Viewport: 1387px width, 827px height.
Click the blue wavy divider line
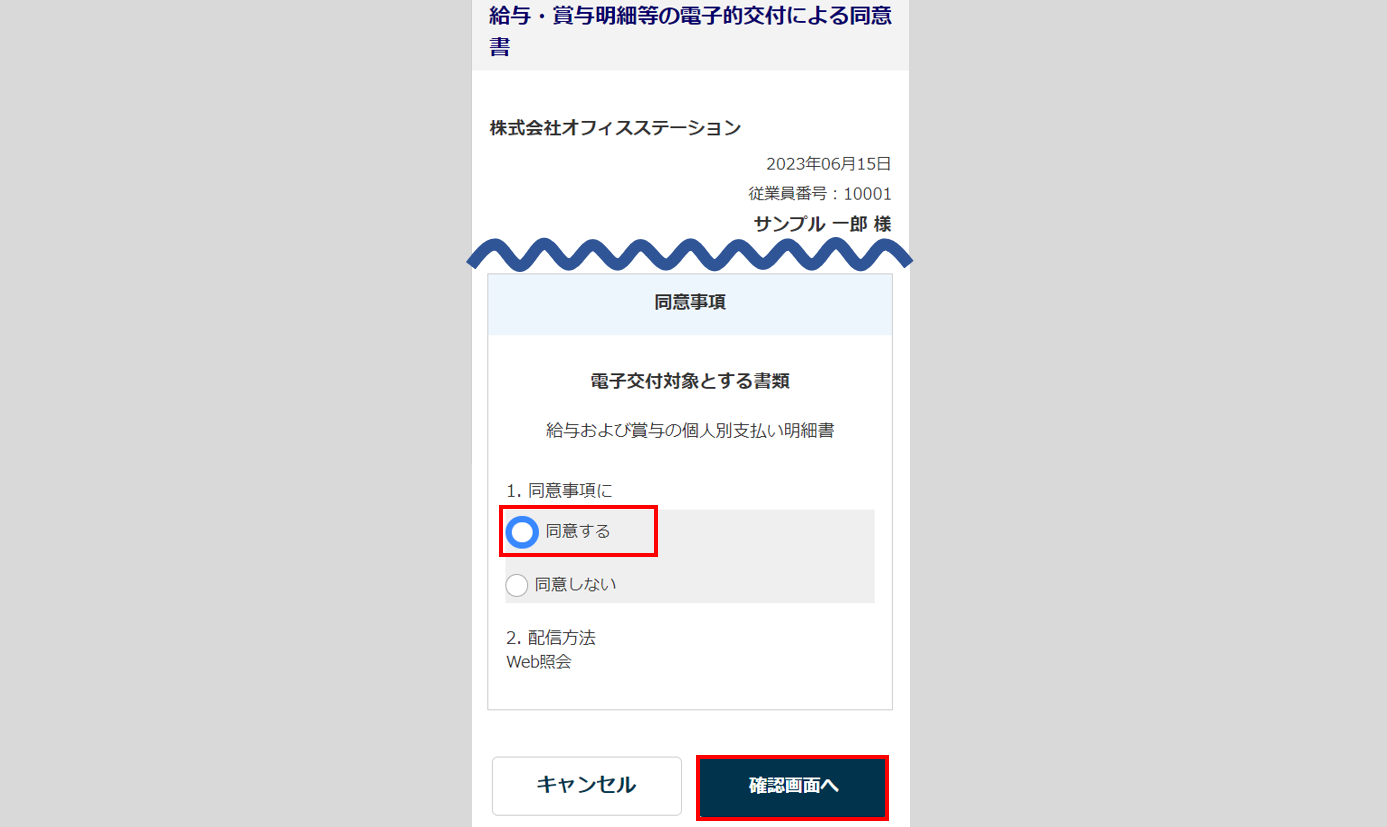click(690, 255)
